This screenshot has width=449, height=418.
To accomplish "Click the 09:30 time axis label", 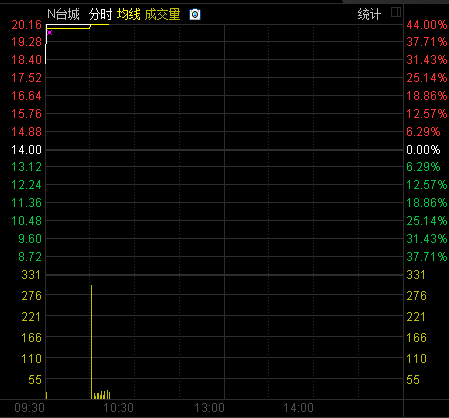I will click(29, 408).
